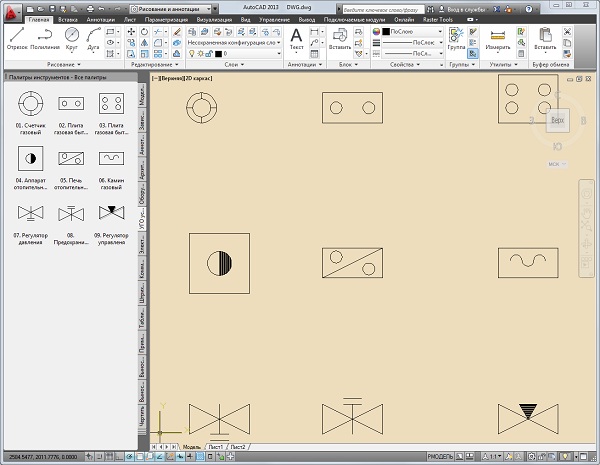Click the Группа button in ribbon

[456, 38]
